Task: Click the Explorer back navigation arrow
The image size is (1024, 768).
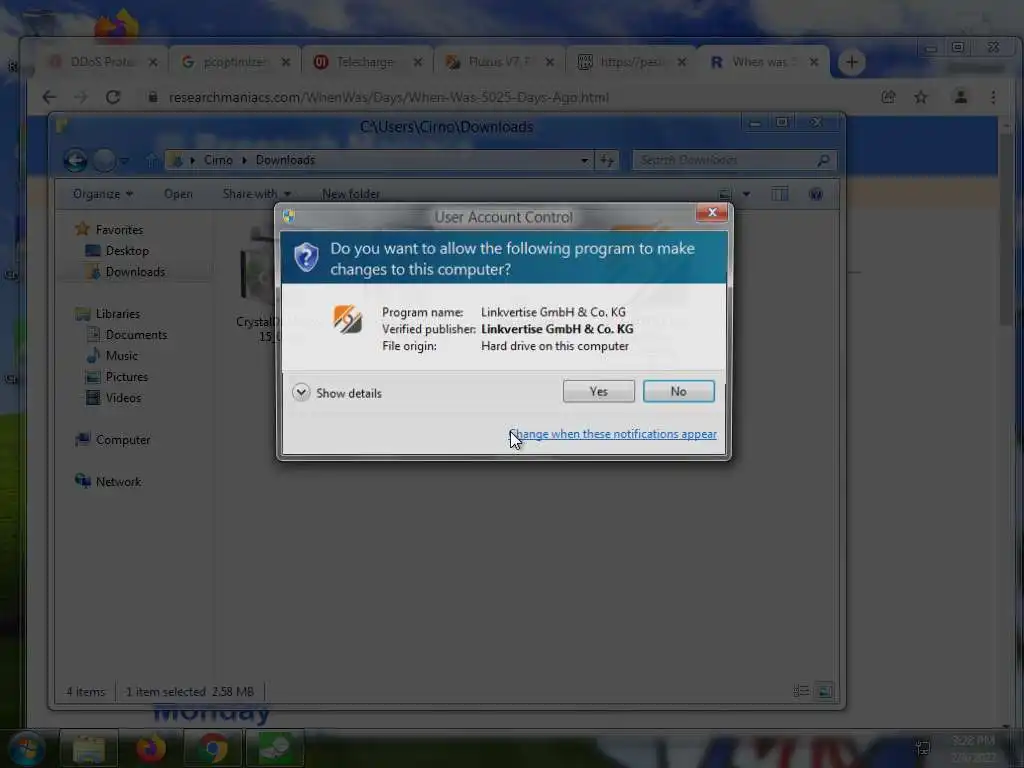Action: pyautogui.click(x=75, y=160)
